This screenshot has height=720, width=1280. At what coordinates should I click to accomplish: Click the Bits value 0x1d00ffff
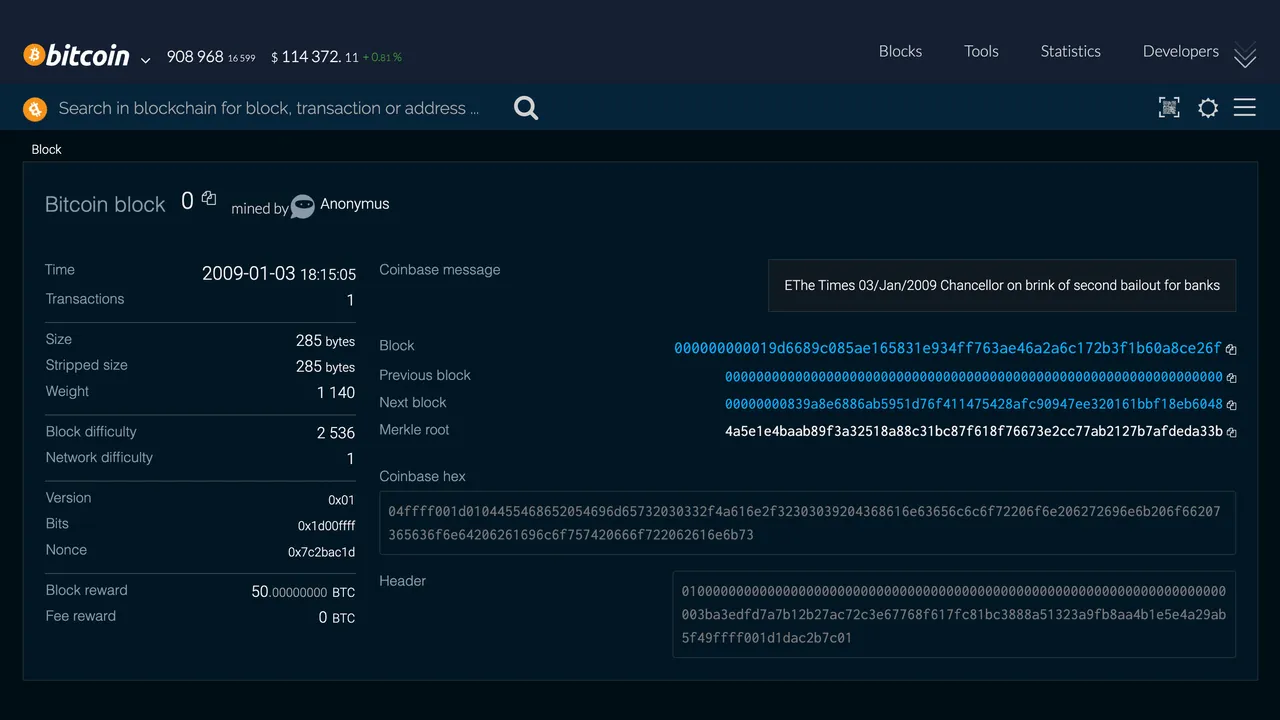[x=326, y=526]
